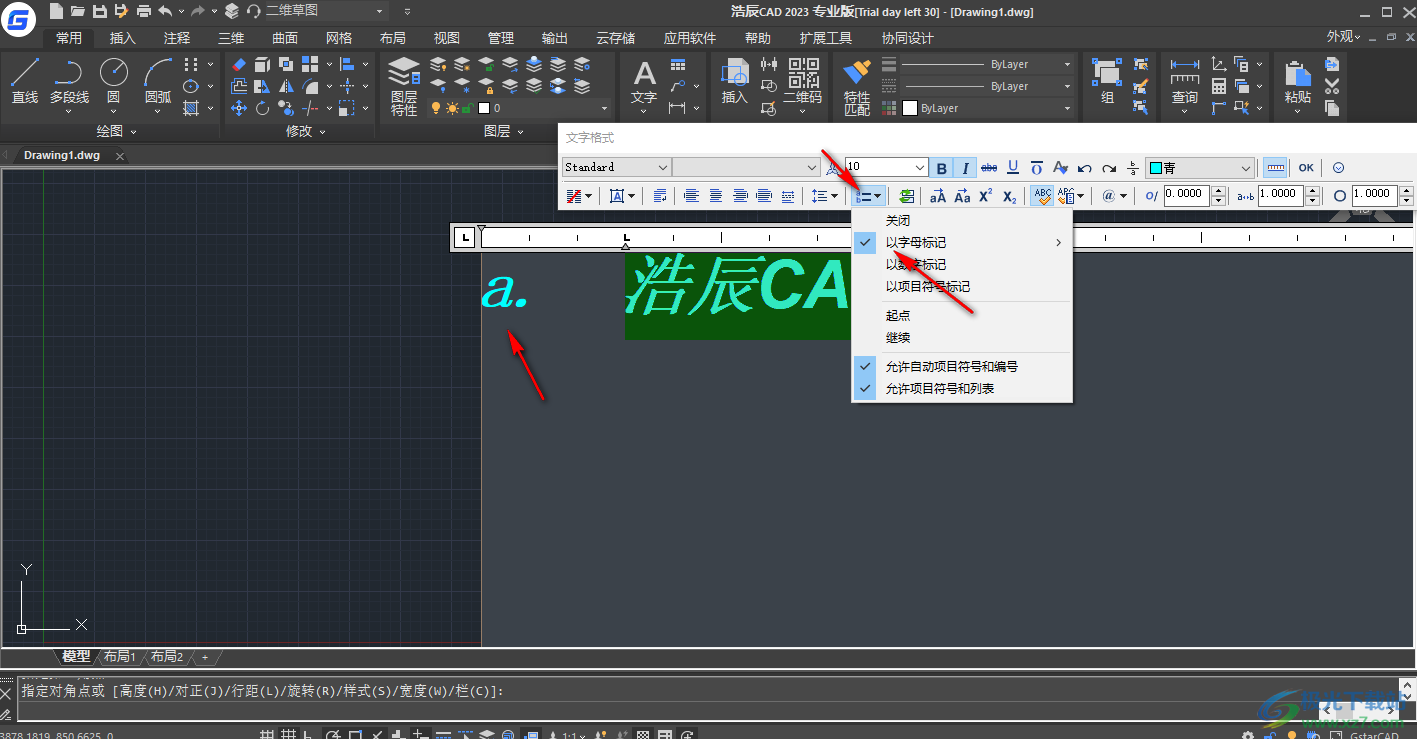Click the superscript X² icon

(x=986, y=196)
